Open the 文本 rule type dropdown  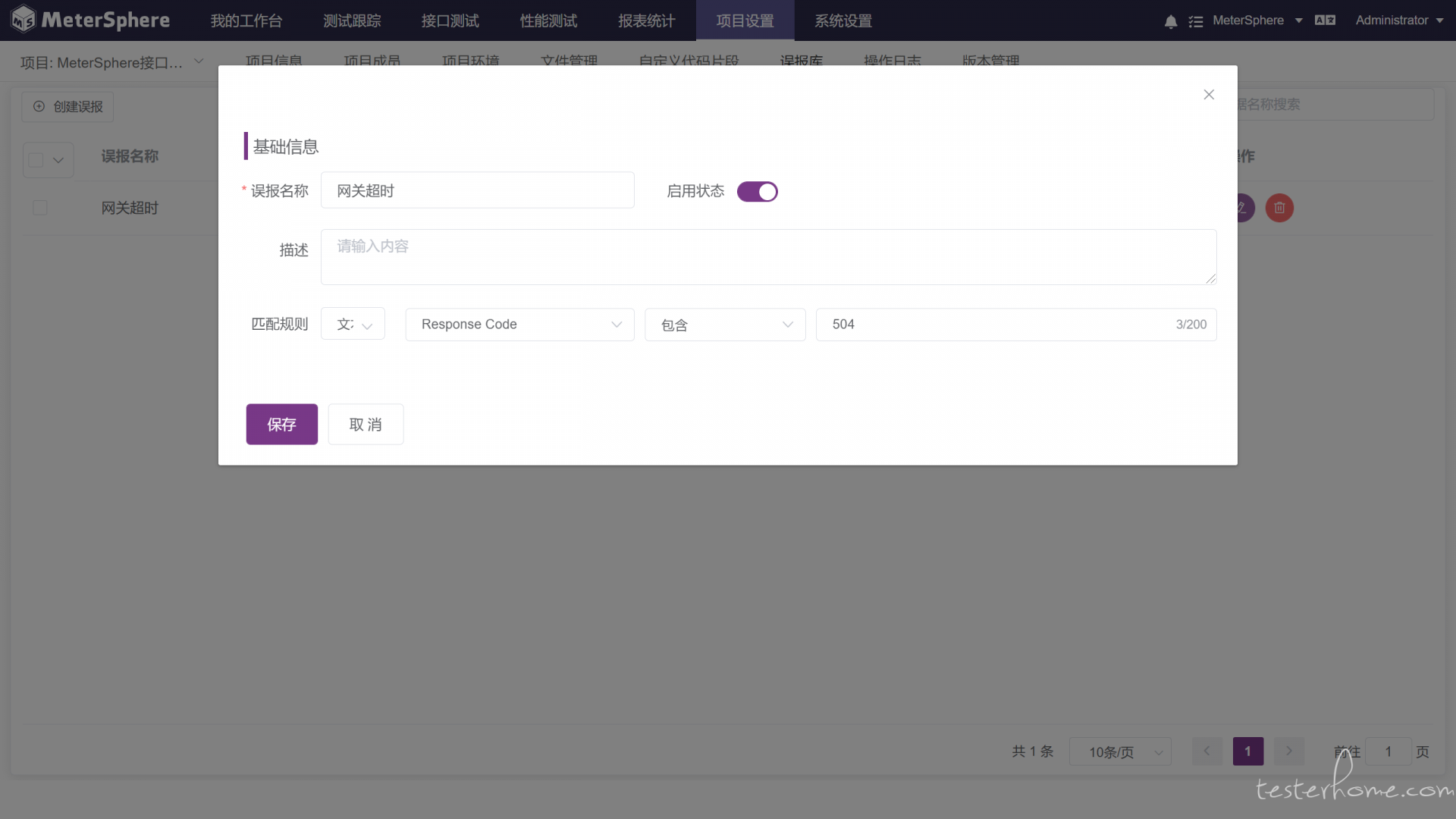click(353, 324)
